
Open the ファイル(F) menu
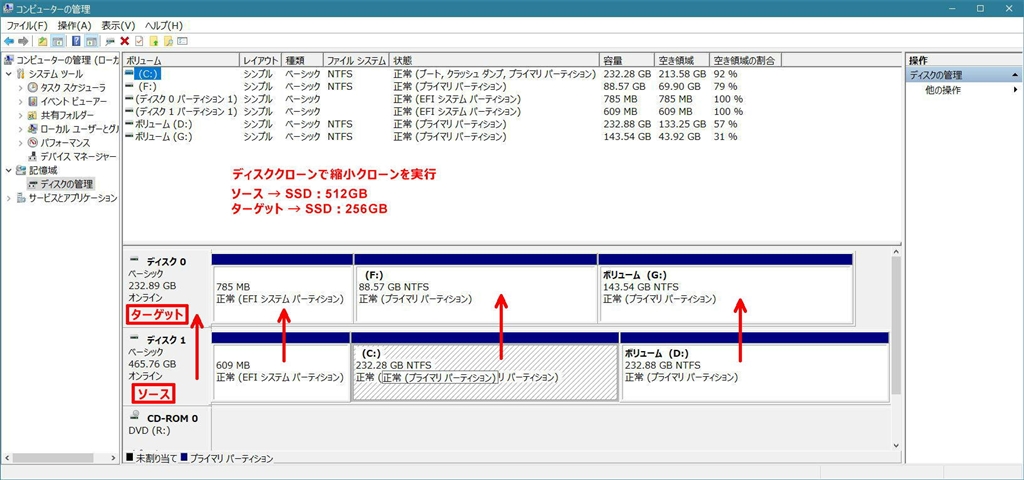tap(27, 25)
